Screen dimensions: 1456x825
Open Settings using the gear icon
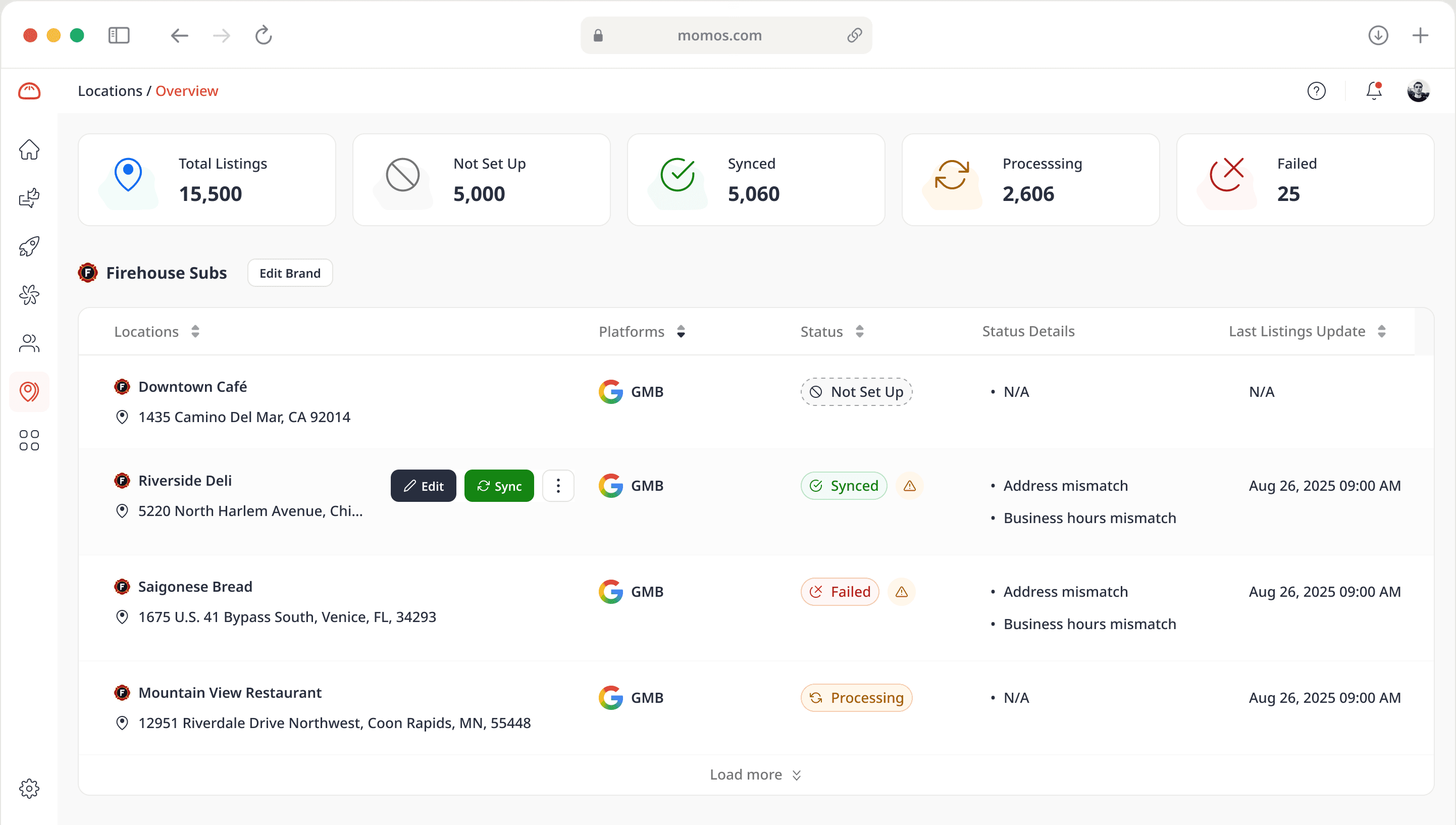point(30,788)
